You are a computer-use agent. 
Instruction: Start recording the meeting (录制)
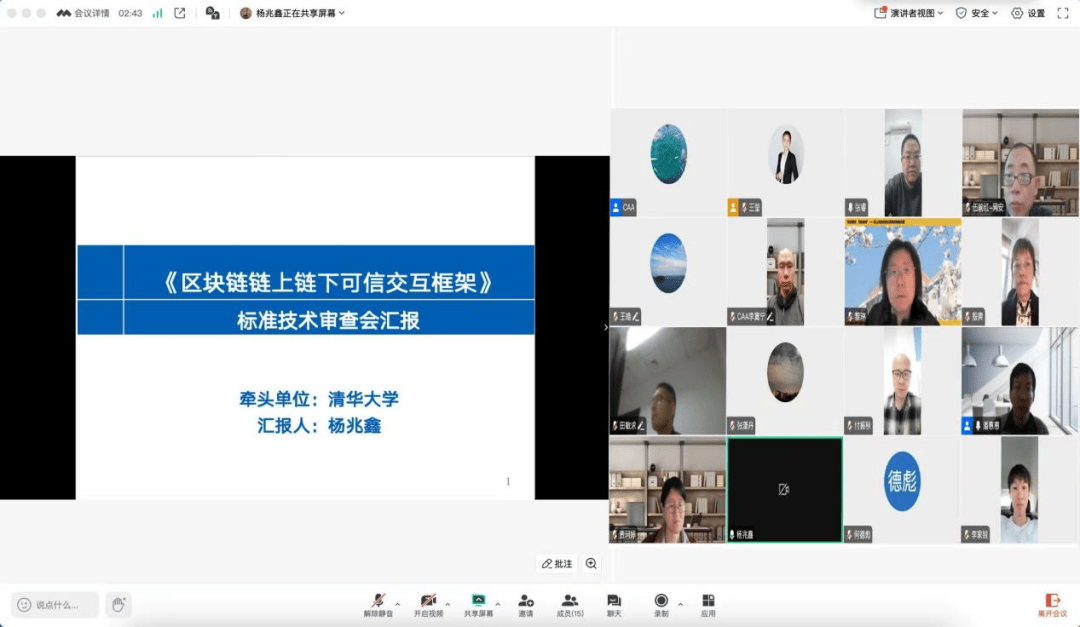pyautogui.click(x=661, y=604)
